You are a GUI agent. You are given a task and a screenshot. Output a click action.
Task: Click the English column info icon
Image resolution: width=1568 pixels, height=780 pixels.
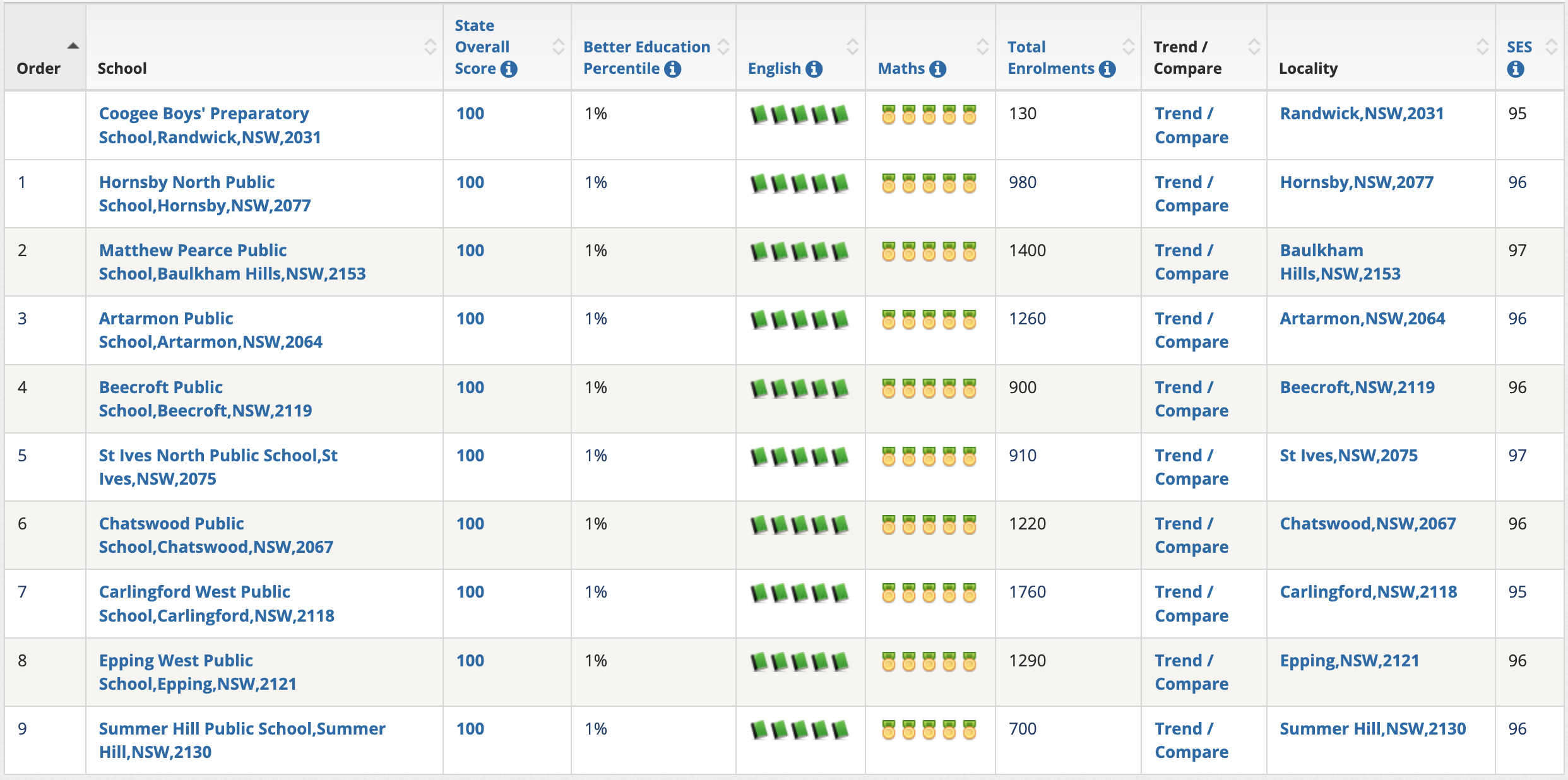point(814,69)
